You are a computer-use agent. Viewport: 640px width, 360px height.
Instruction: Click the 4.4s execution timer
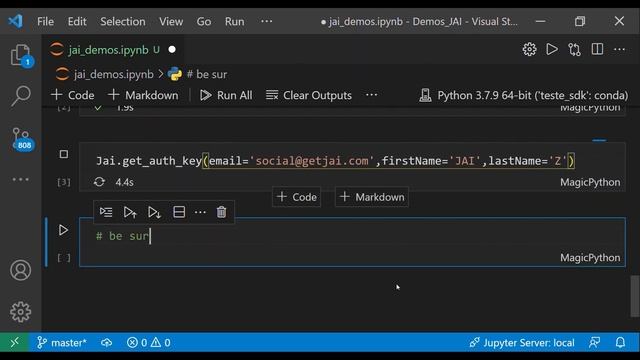[124, 182]
